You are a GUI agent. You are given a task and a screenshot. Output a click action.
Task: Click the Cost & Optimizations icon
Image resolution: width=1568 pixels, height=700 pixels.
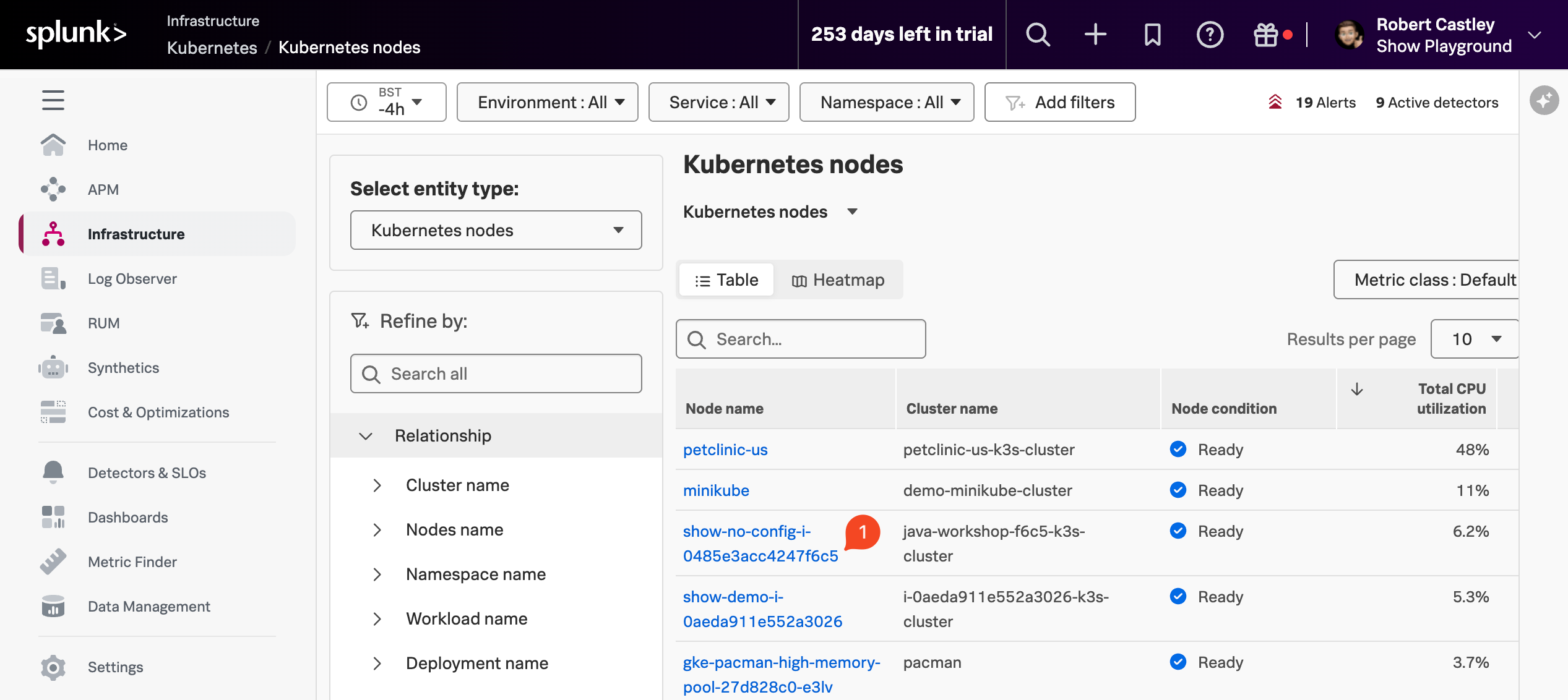(53, 412)
